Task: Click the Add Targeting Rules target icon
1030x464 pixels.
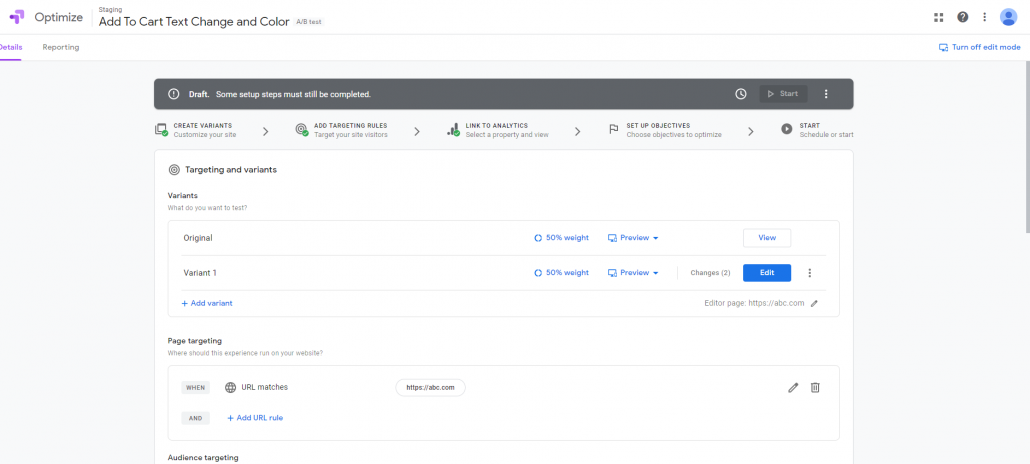Action: pyautogui.click(x=302, y=129)
